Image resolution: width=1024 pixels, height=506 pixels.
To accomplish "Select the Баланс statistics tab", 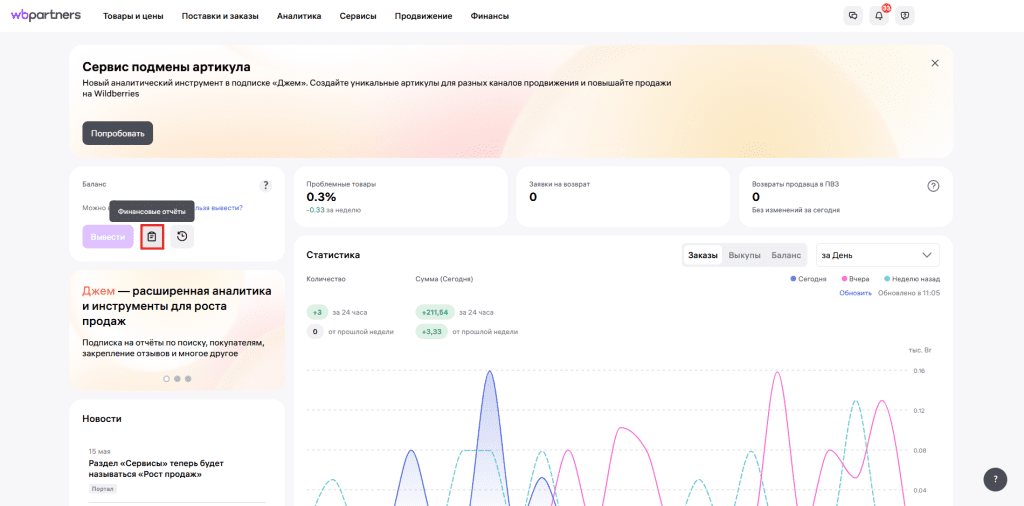I will coord(786,255).
